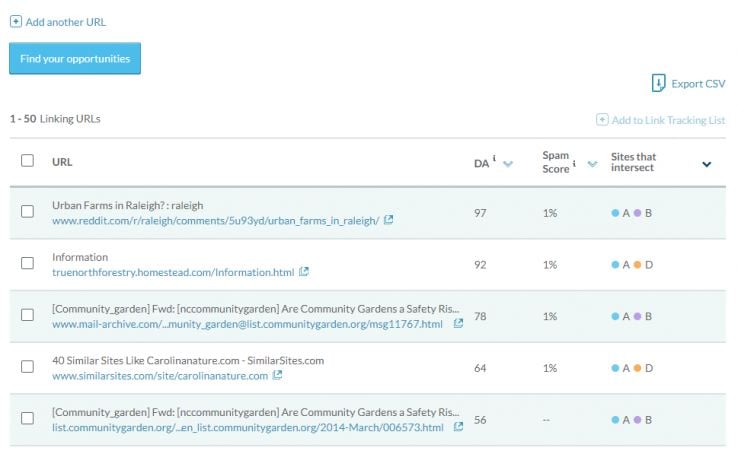This screenshot has height=454, width=738.
Task: Click '1 - 50 Linking URLs' text
Action: coord(55,119)
